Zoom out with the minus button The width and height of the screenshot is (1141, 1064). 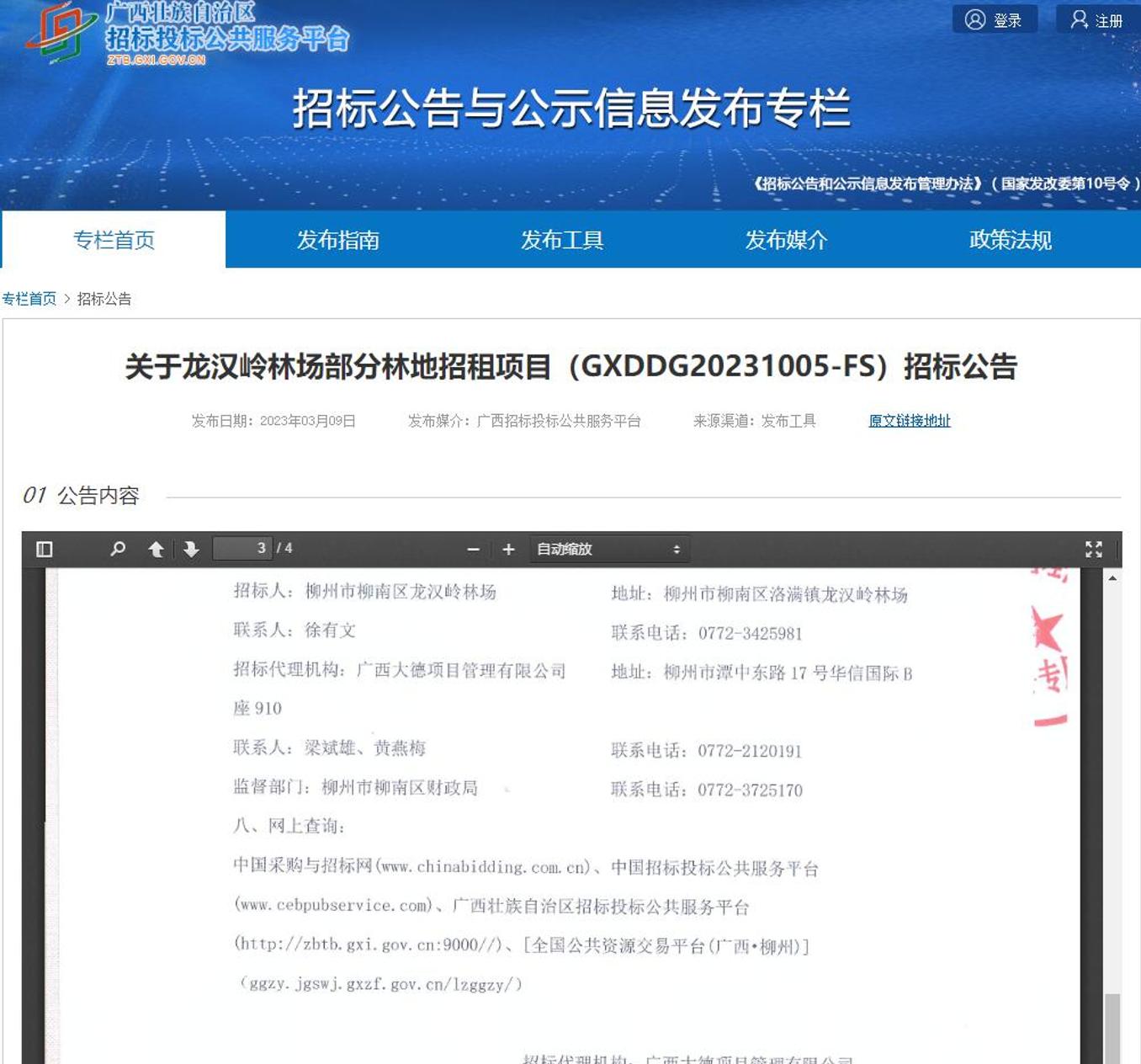(473, 550)
